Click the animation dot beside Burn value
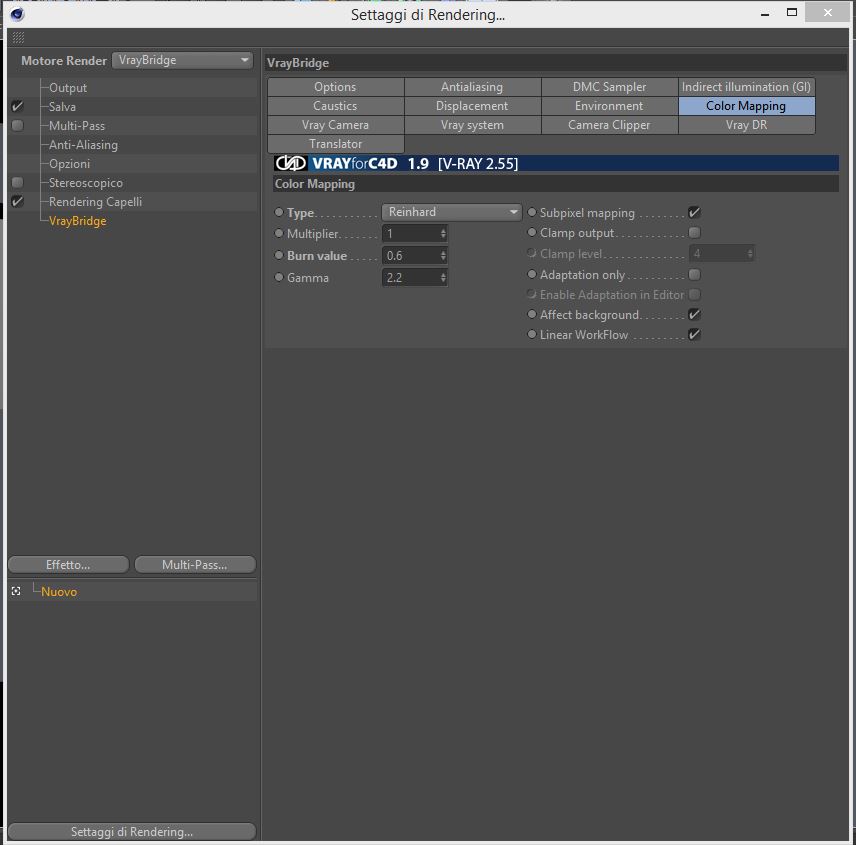 pos(279,255)
